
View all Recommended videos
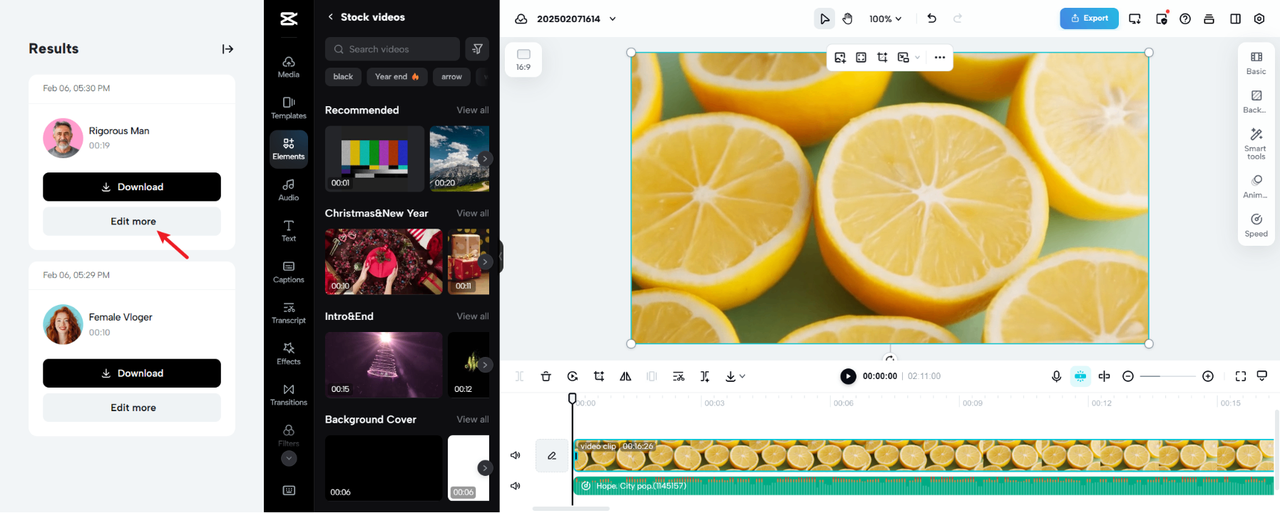(x=473, y=110)
